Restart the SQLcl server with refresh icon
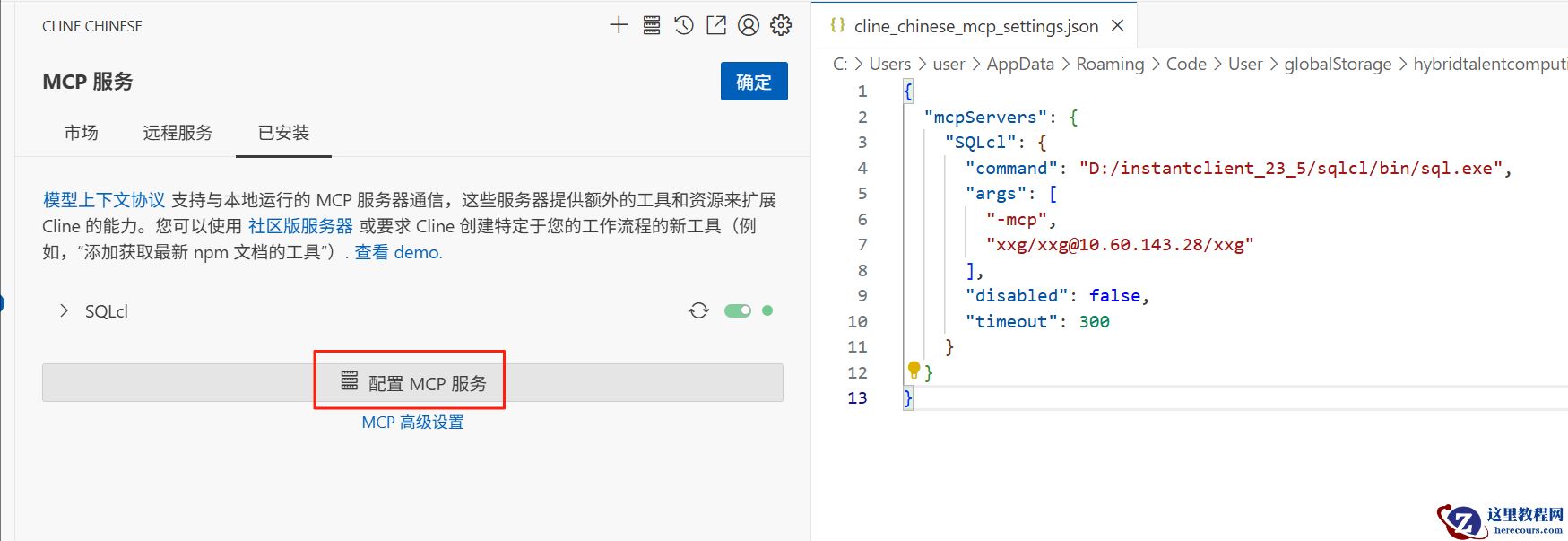This screenshot has width=1568, height=541. click(x=698, y=310)
